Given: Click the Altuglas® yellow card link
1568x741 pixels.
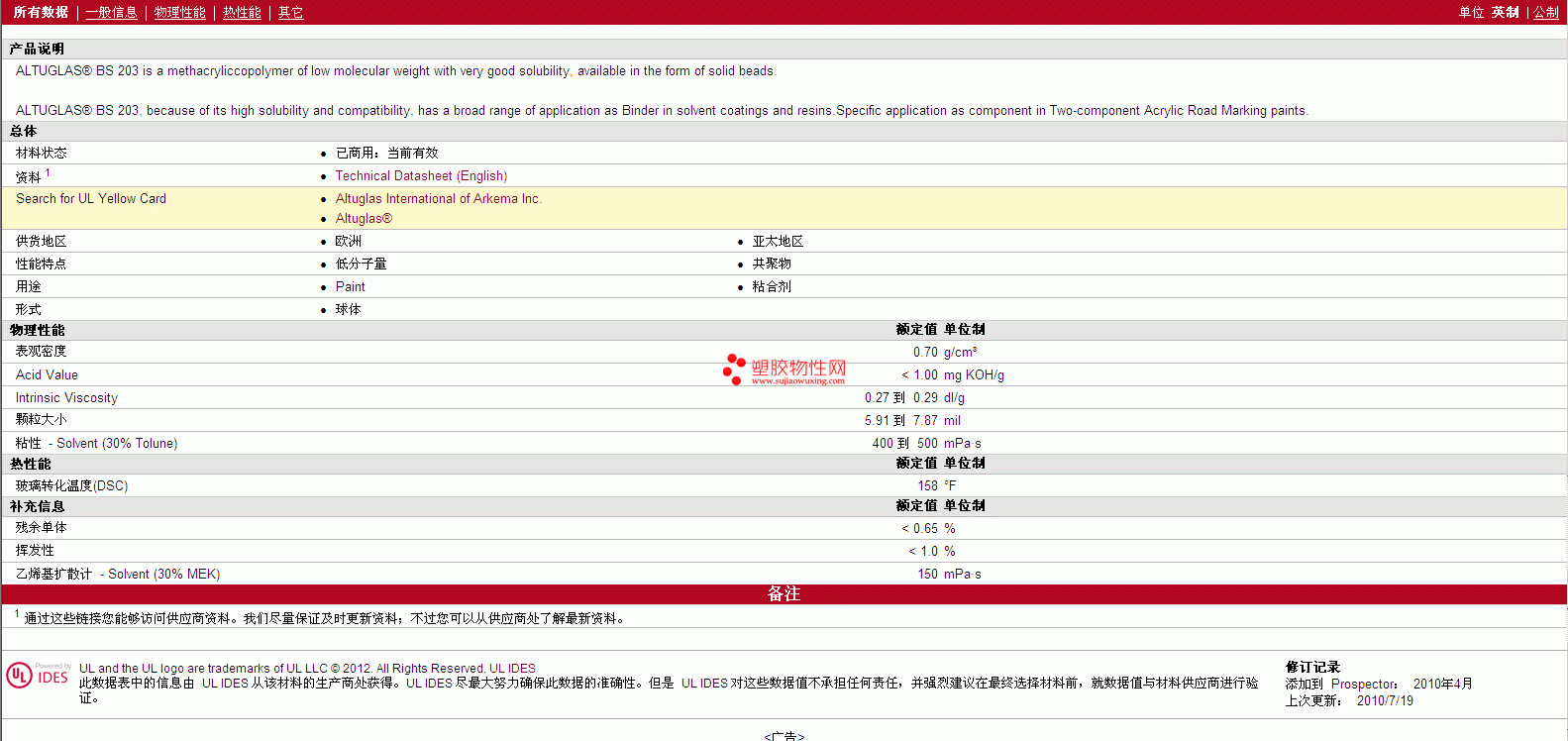Looking at the screenshot, I should click(364, 218).
